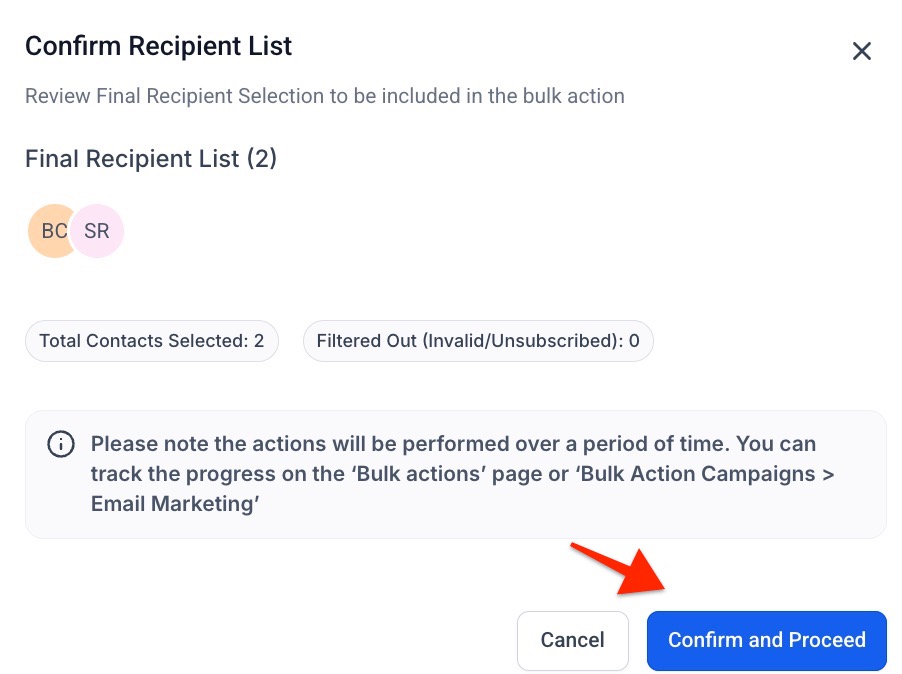Click the (2) count beside Final Recipient List
Viewport: 902px width, 674px height.
click(261, 159)
